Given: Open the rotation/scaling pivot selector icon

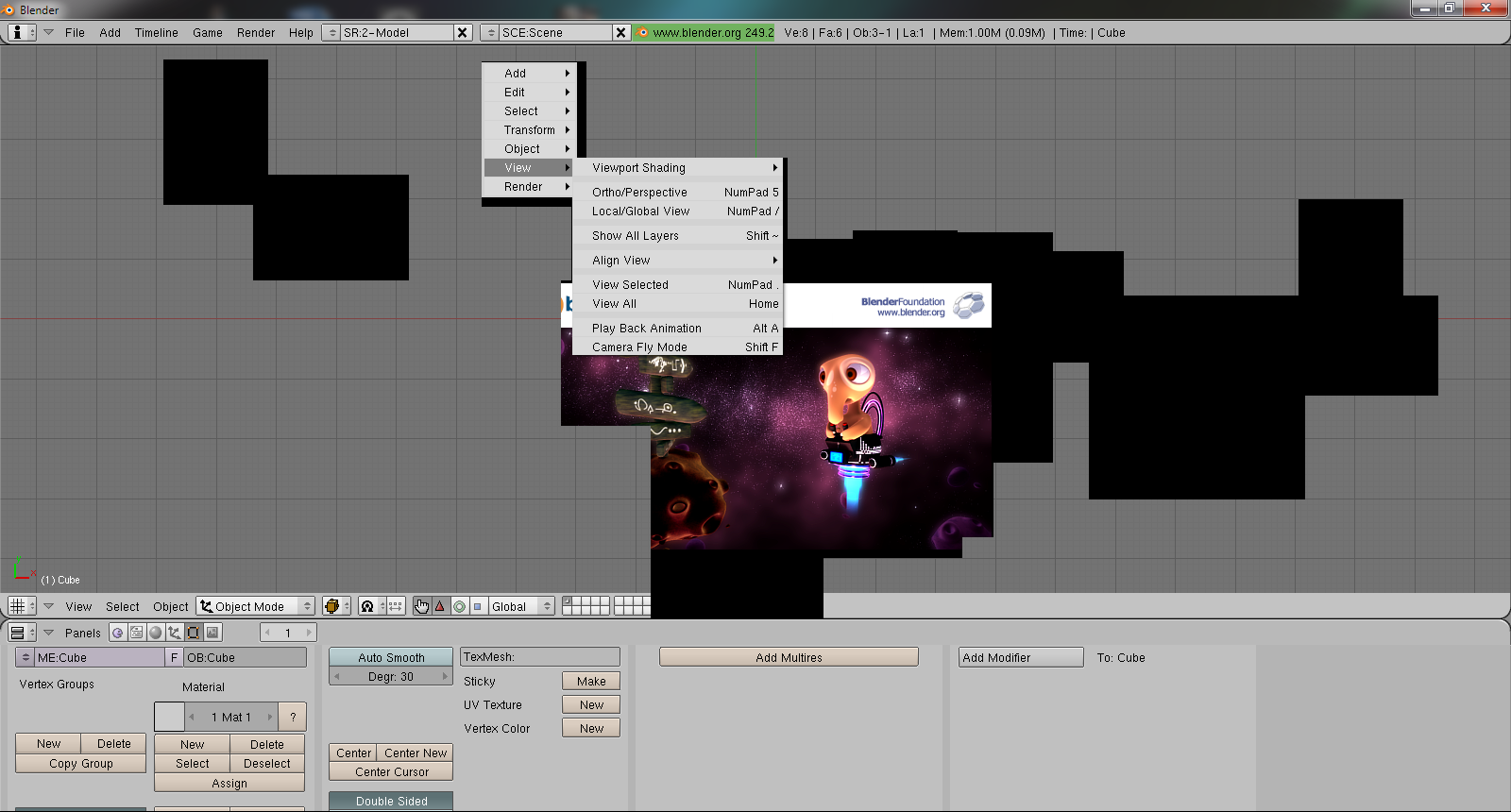Looking at the screenshot, I should (x=372, y=606).
